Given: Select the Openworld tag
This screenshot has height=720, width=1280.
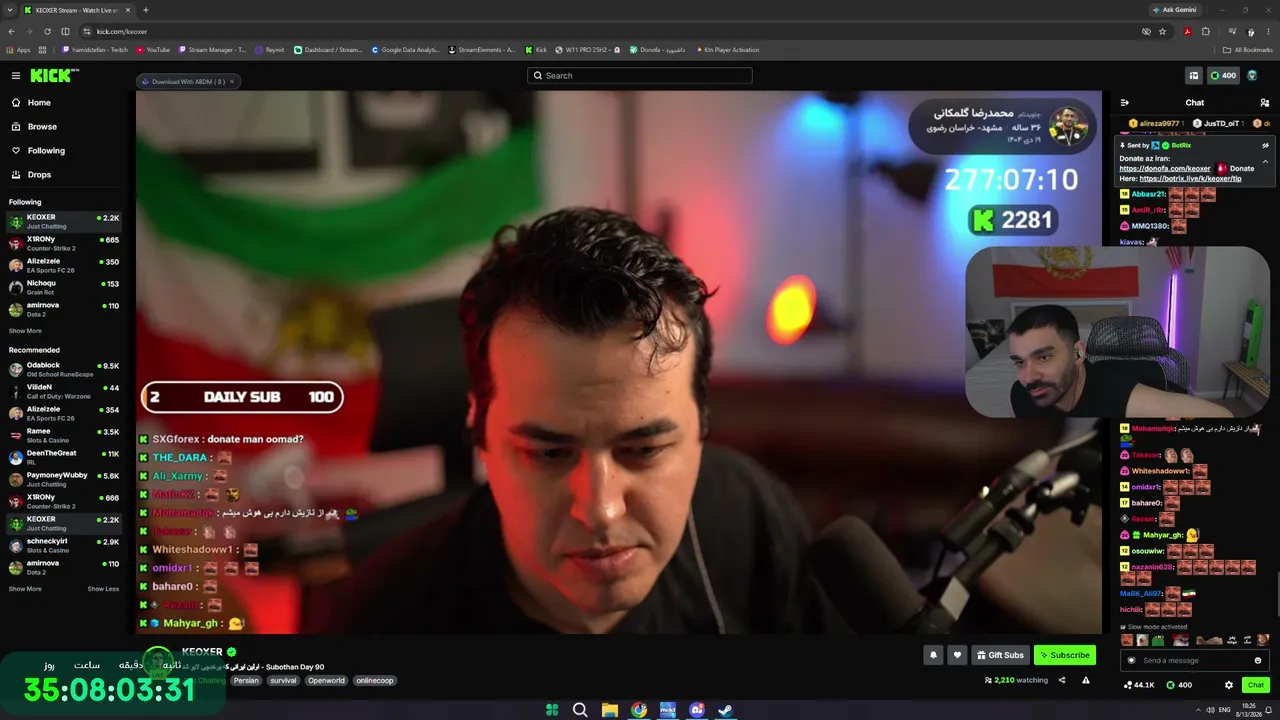Looking at the screenshot, I should [326, 681].
